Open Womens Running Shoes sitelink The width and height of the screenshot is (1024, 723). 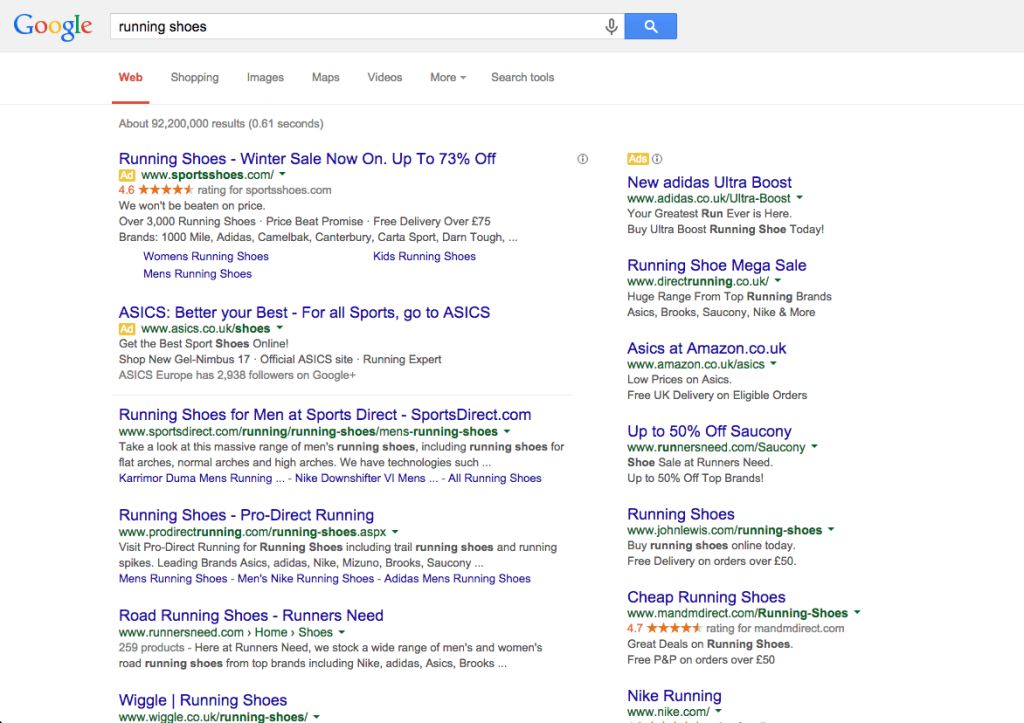point(206,256)
